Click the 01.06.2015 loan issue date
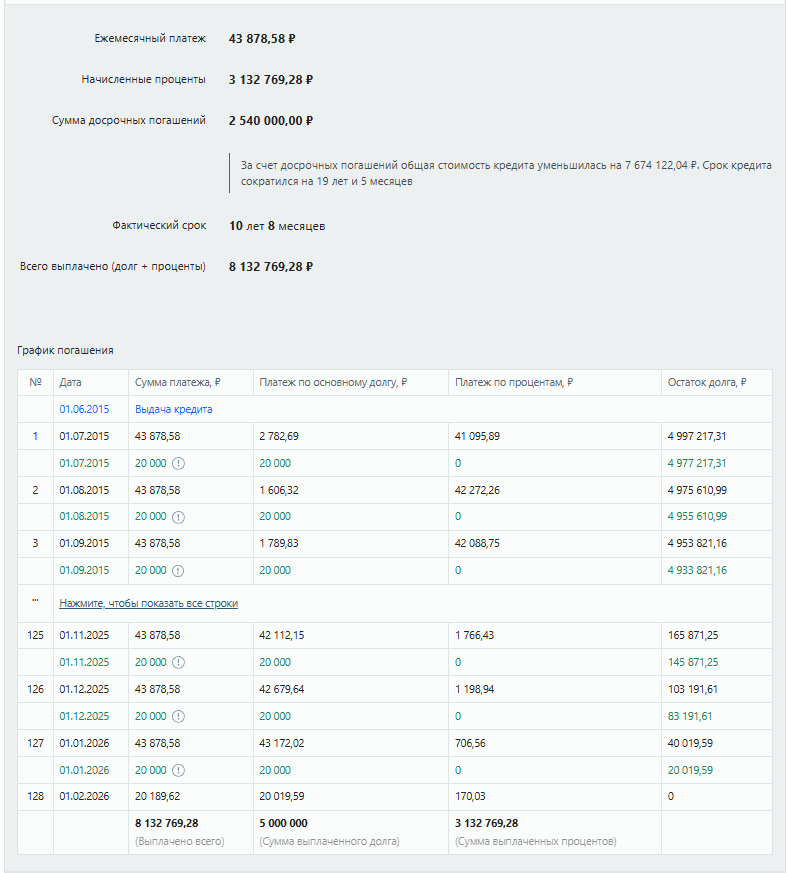Screen dimensions: 788x873 84,409
